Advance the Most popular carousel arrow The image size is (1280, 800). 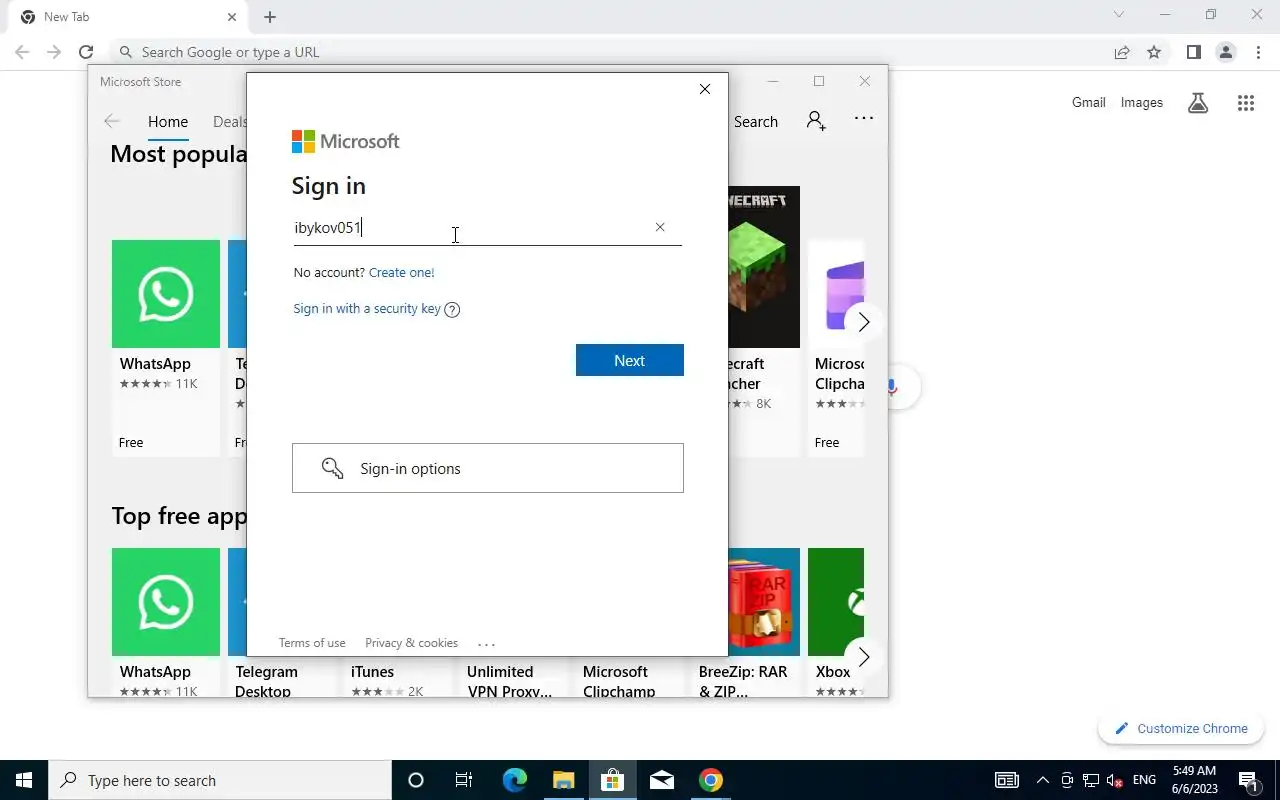[x=864, y=322]
